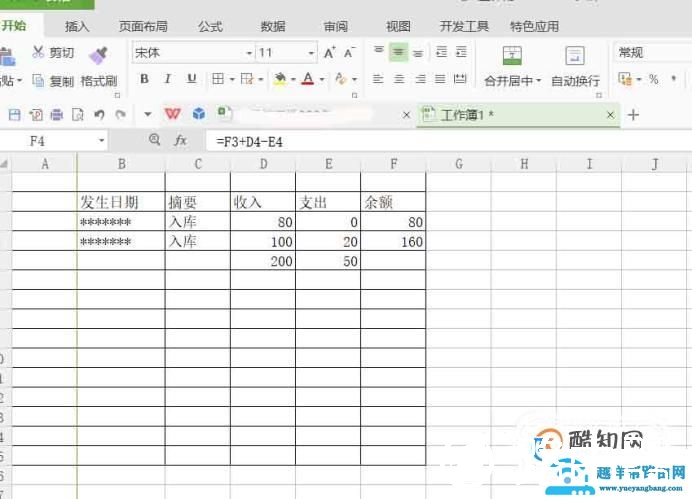Image resolution: width=692 pixels, height=499 pixels.
Task: Click Wrap Text (自动换行) button
Action: 575,66
